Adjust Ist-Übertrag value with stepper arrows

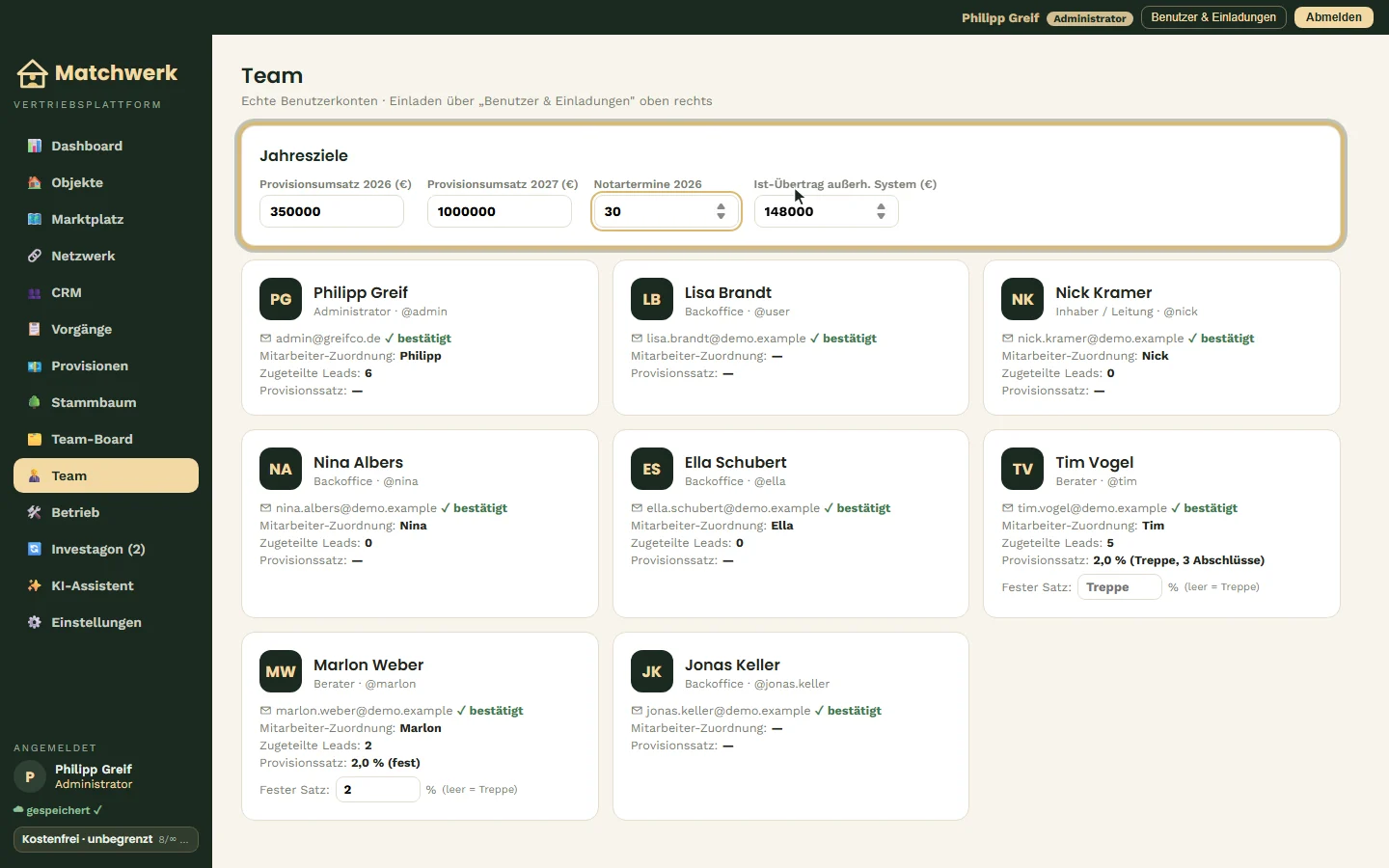point(881,211)
